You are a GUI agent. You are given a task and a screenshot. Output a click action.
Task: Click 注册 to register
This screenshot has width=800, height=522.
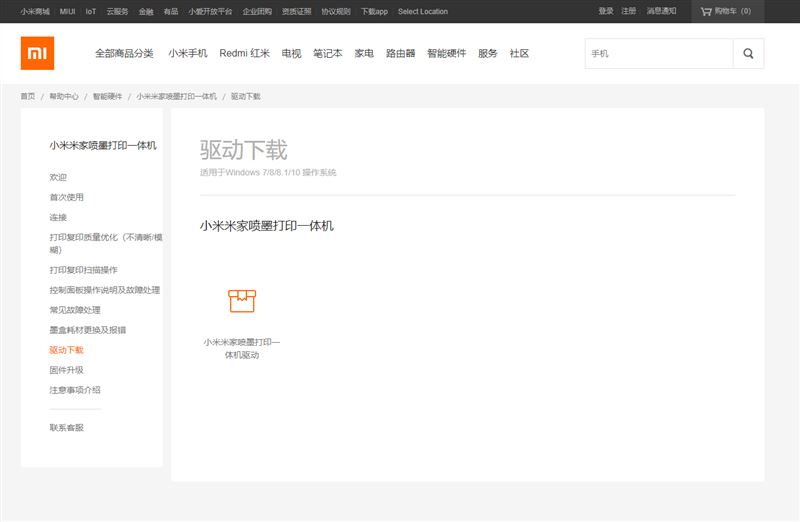[629, 11]
